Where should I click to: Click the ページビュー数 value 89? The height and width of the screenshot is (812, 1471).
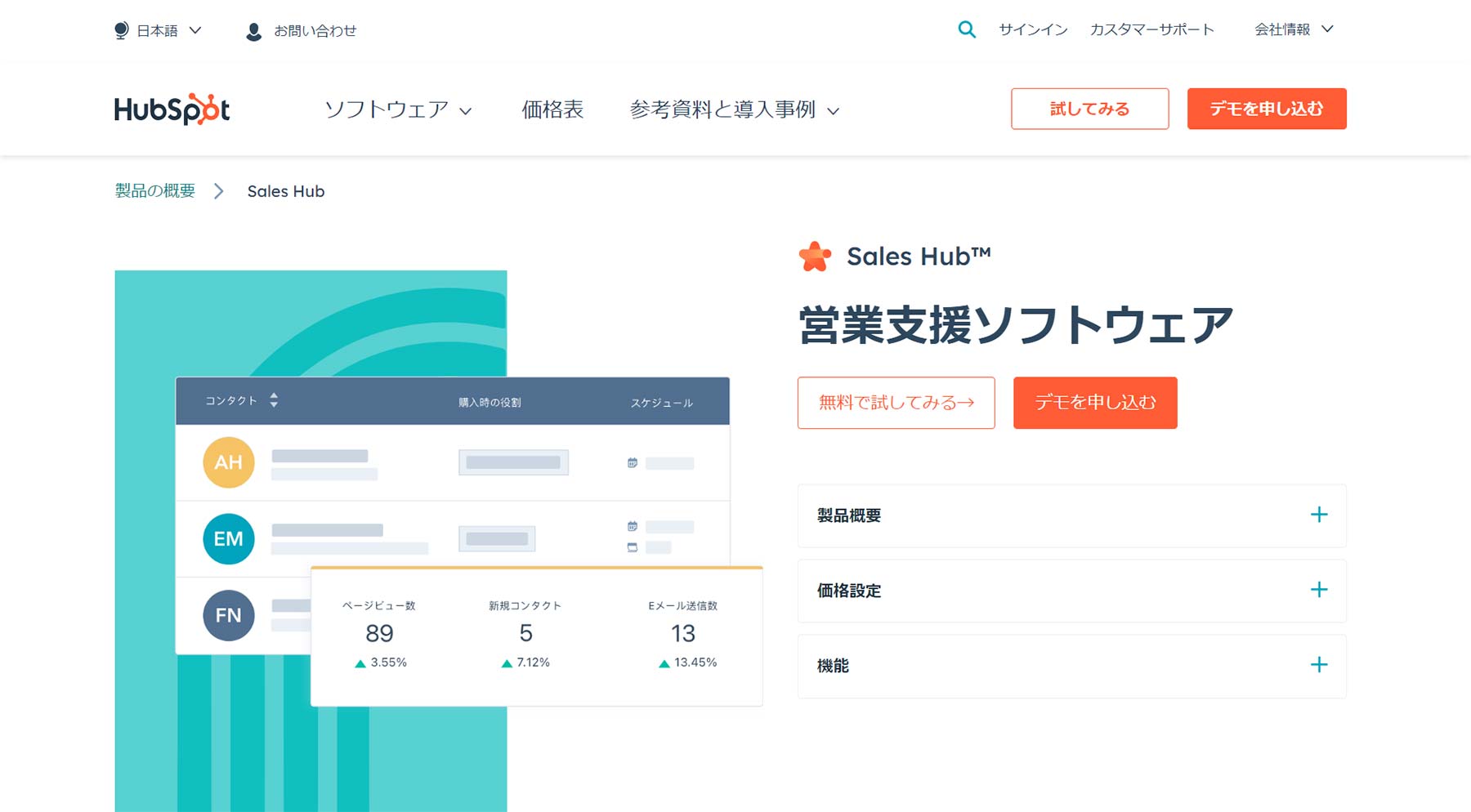[379, 633]
